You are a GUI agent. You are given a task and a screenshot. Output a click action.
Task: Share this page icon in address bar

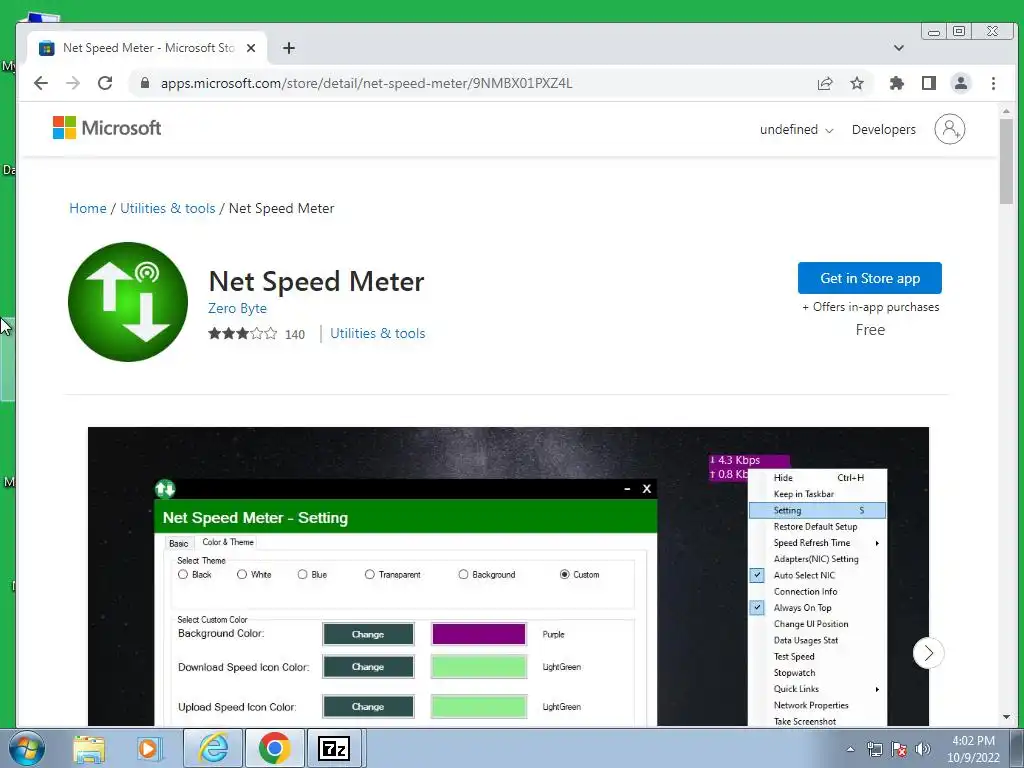click(825, 83)
